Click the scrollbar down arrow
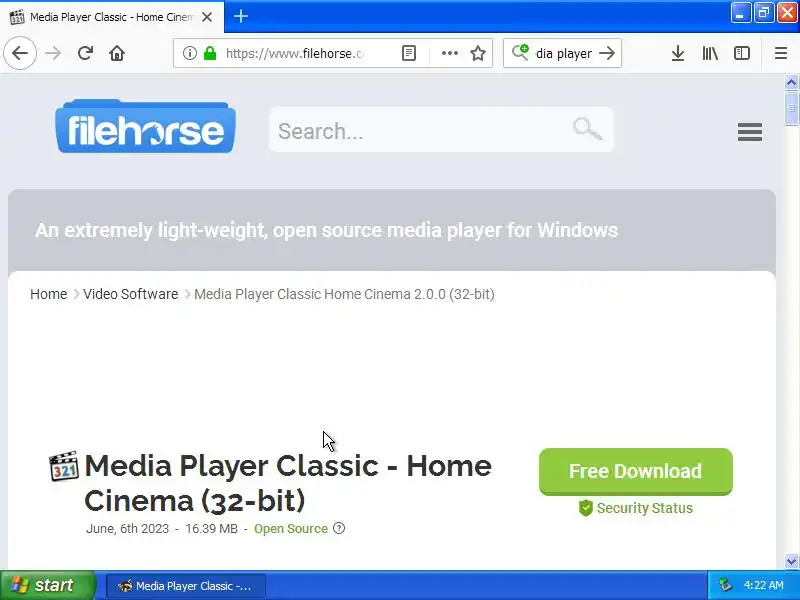 tap(791, 561)
